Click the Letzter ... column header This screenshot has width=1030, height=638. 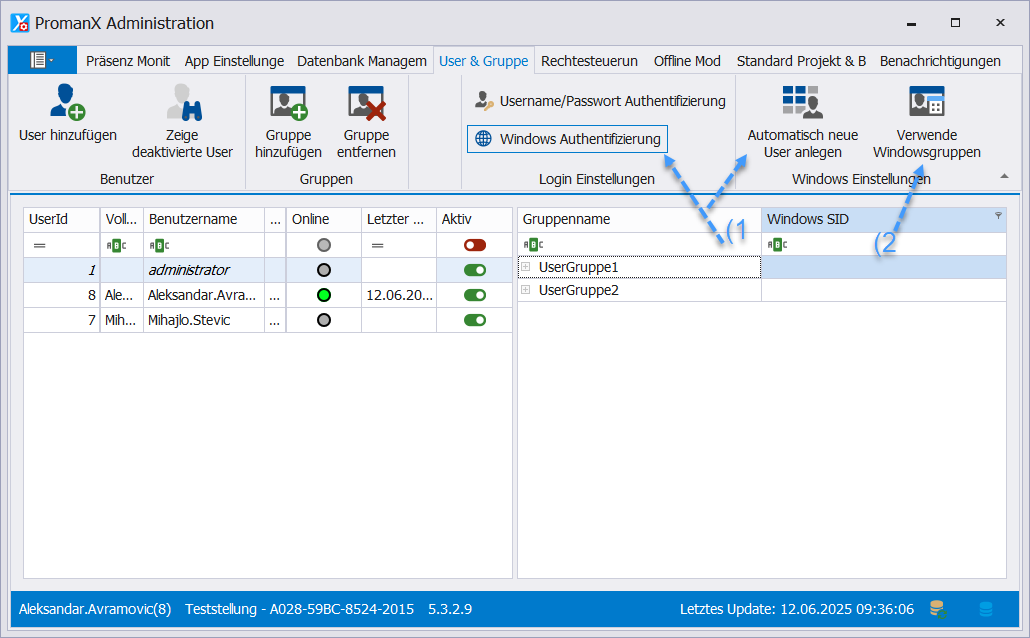(399, 219)
